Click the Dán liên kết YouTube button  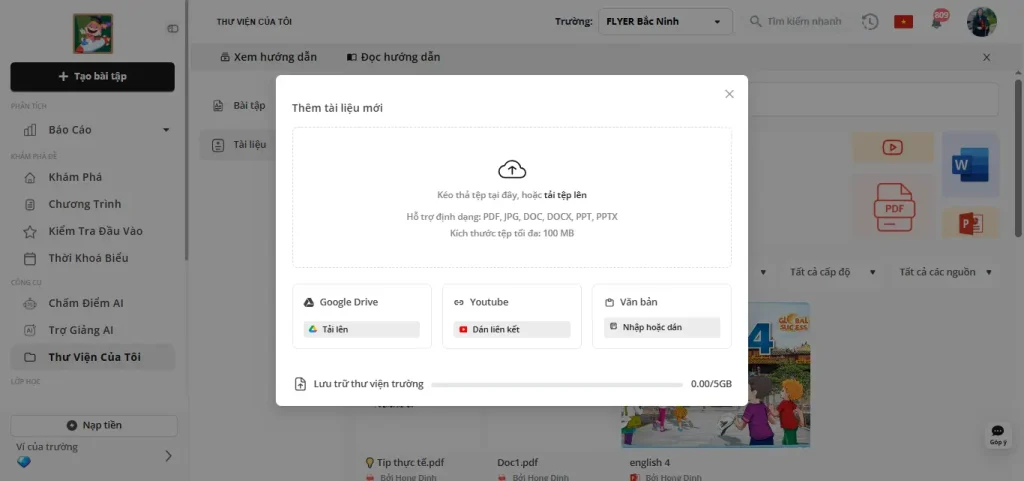tap(512, 329)
